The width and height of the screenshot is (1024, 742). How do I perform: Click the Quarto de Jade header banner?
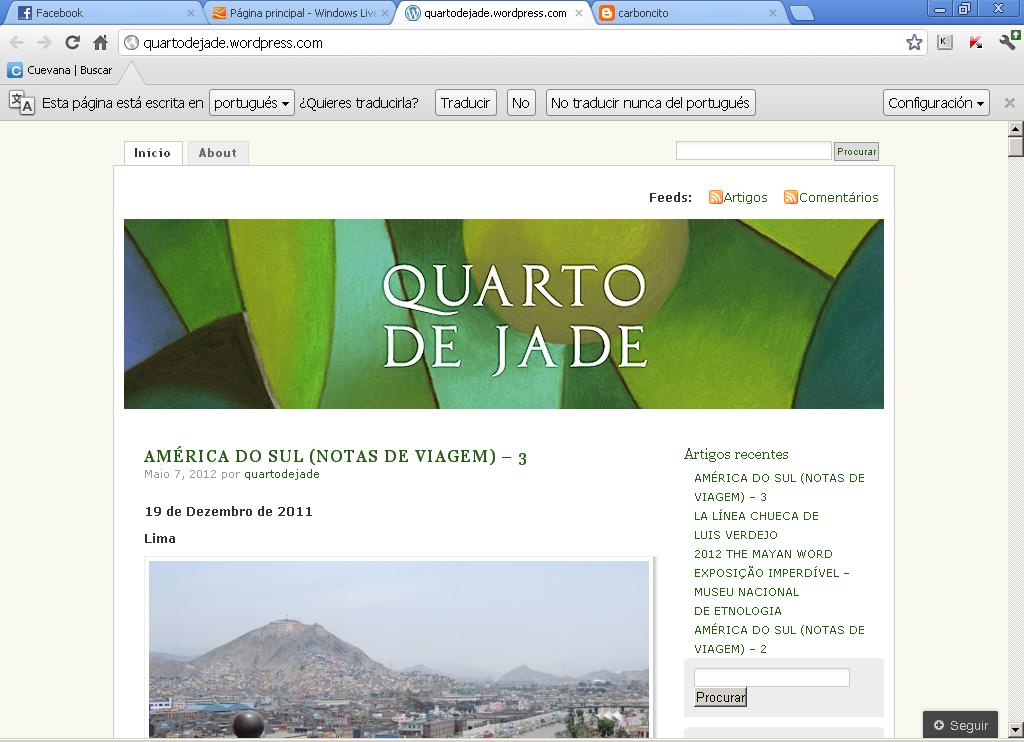[504, 314]
